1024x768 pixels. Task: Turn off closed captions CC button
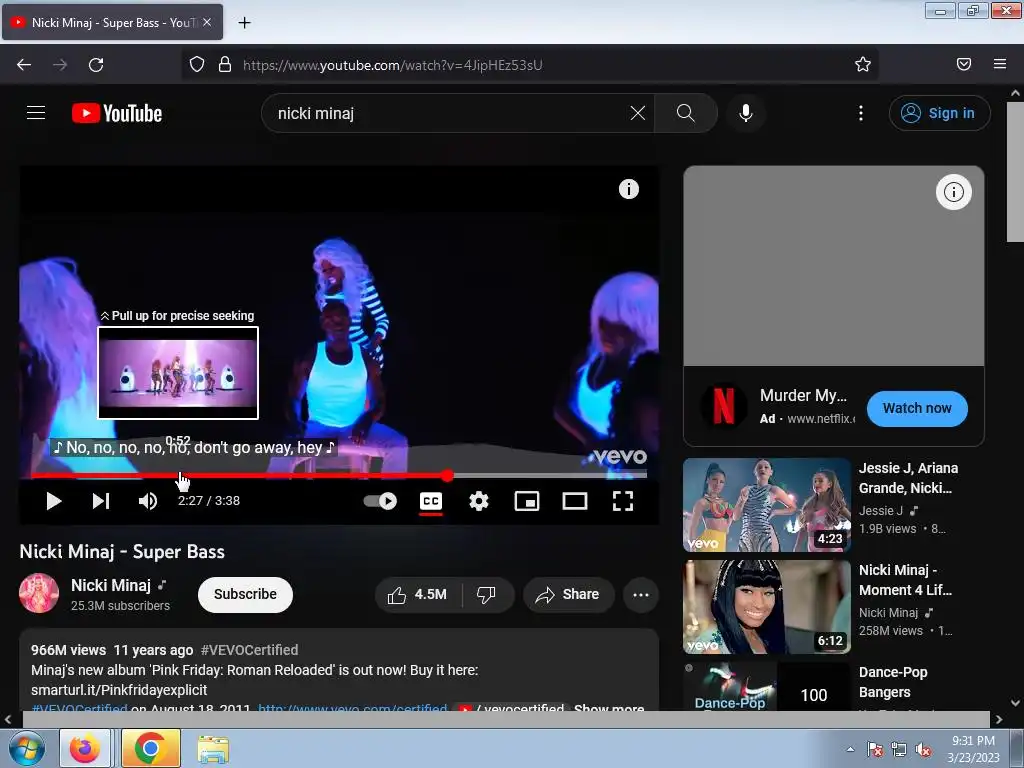point(431,501)
